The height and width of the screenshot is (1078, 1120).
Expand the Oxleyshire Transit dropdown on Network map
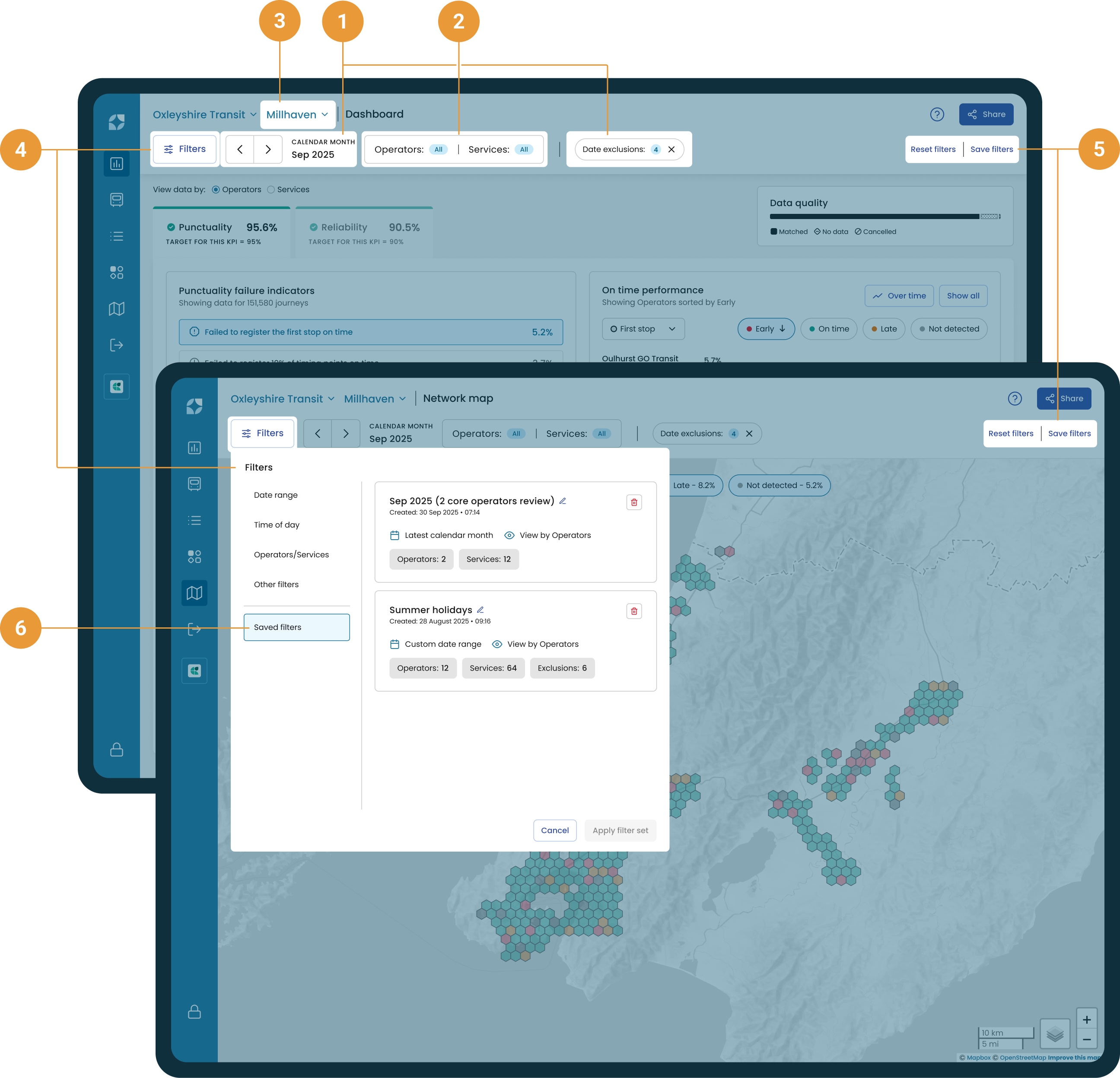click(282, 399)
